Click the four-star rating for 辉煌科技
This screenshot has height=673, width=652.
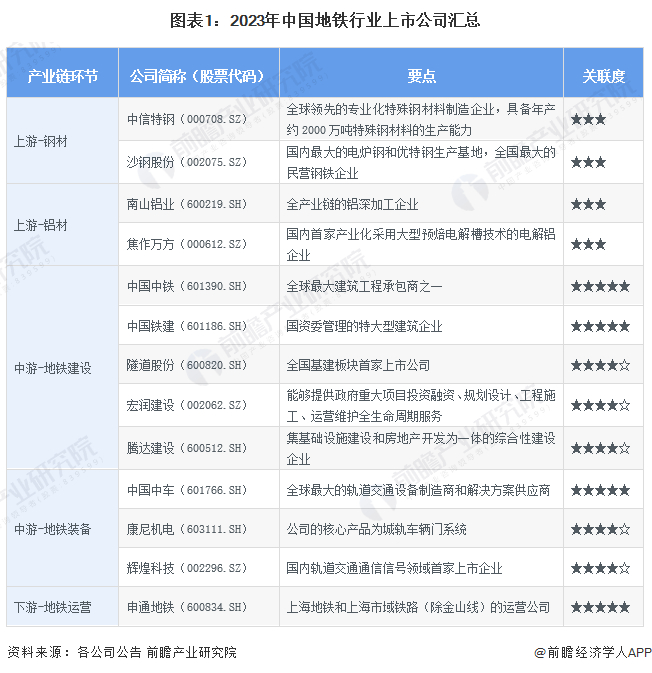pos(600,568)
